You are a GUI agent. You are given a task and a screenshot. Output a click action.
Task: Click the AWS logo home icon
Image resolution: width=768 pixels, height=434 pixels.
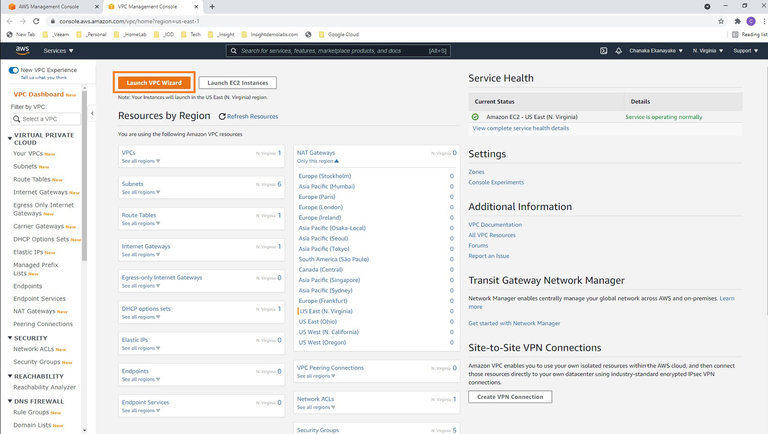(x=22, y=50)
